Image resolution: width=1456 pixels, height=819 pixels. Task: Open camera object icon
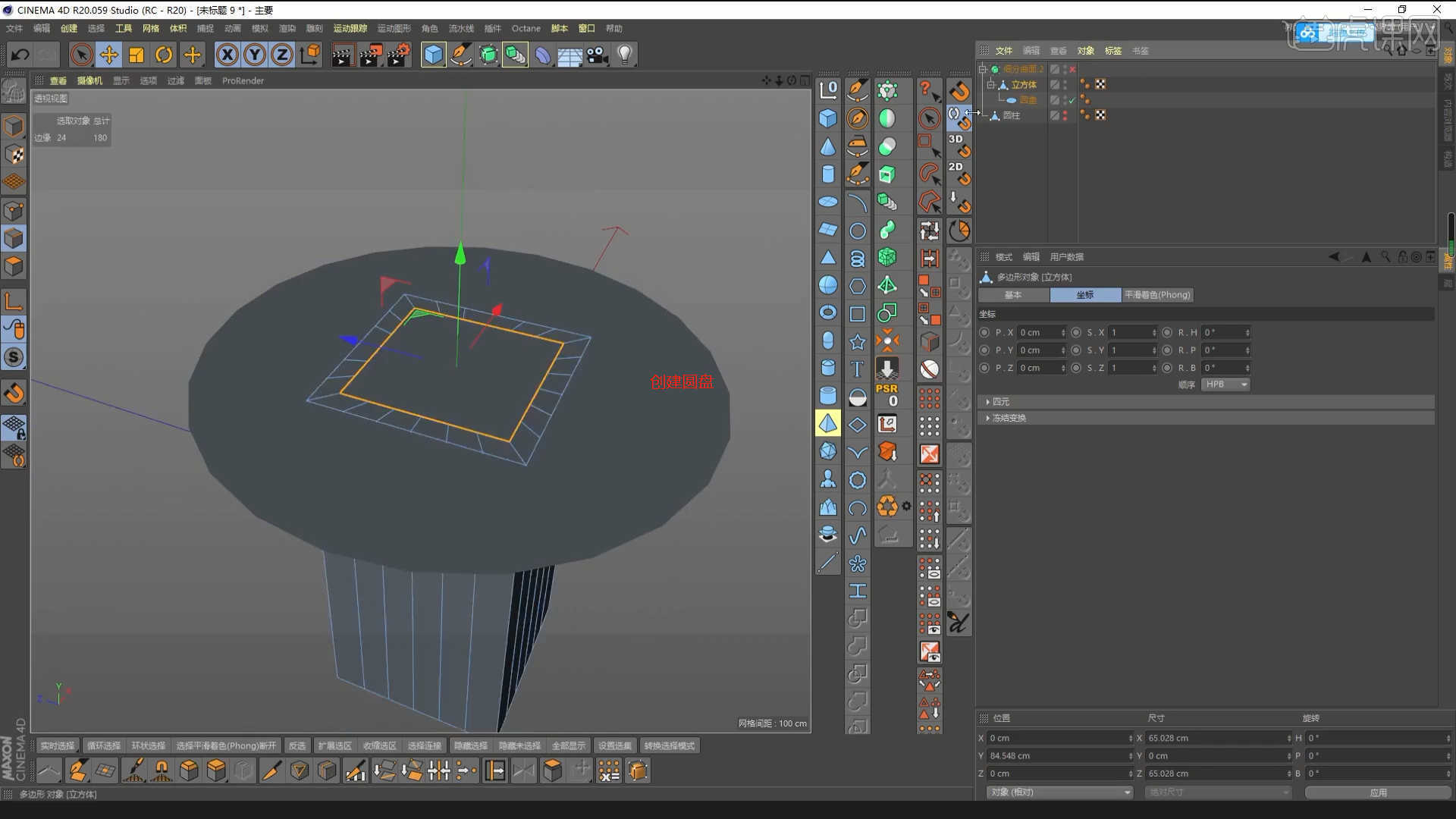click(598, 55)
